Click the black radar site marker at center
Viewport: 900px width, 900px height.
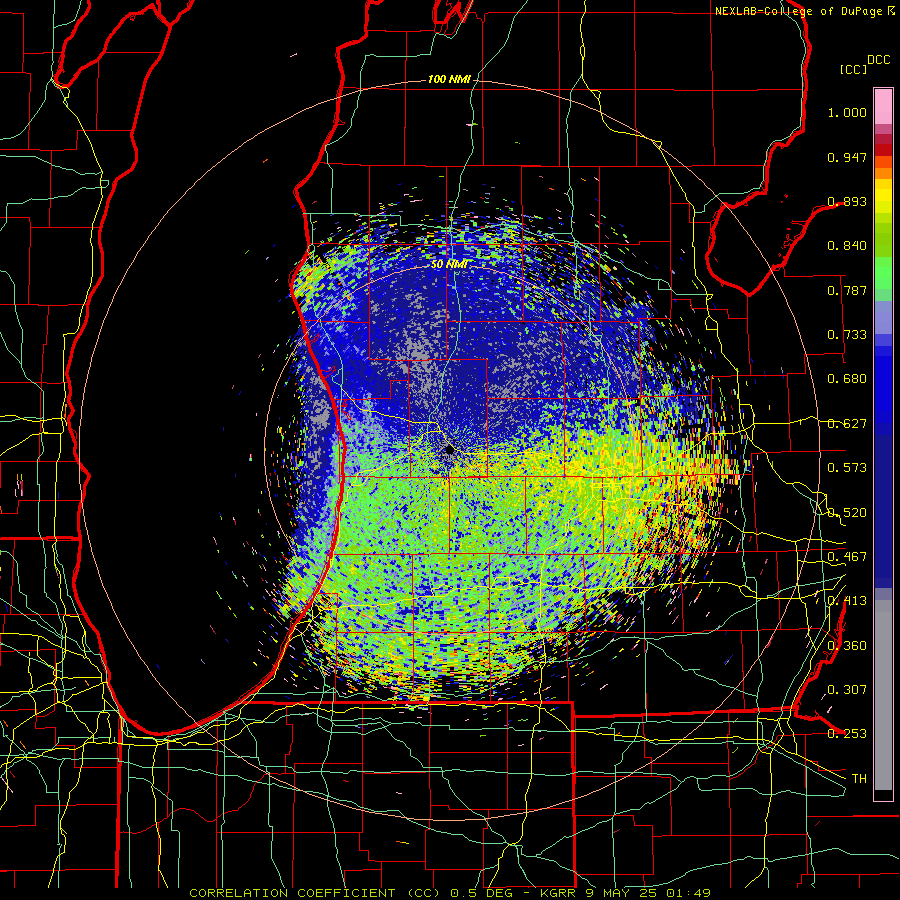tap(450, 449)
